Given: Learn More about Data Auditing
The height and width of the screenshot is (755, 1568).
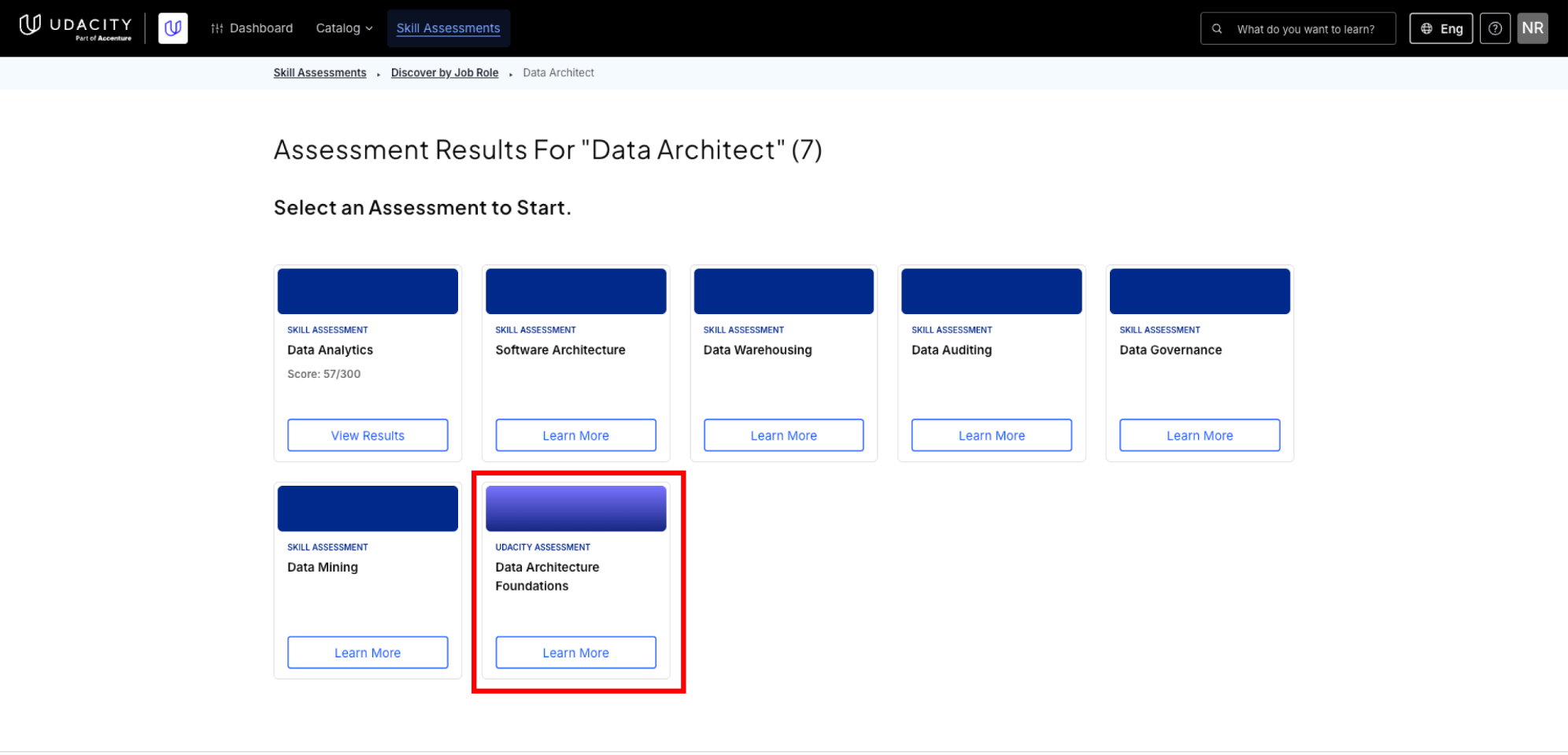Looking at the screenshot, I should pyautogui.click(x=992, y=435).
